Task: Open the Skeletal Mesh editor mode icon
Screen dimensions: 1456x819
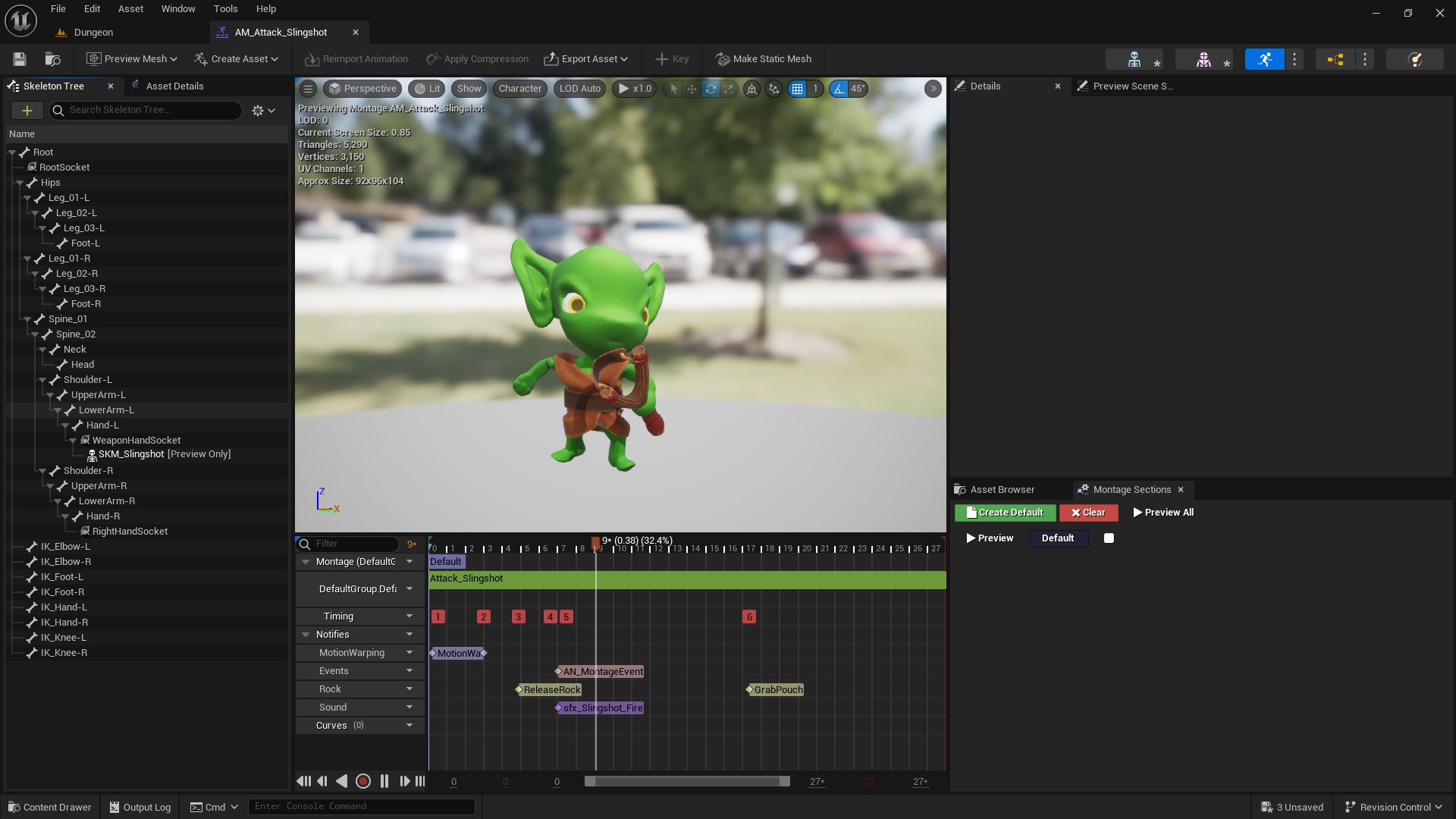Action: tap(1203, 59)
